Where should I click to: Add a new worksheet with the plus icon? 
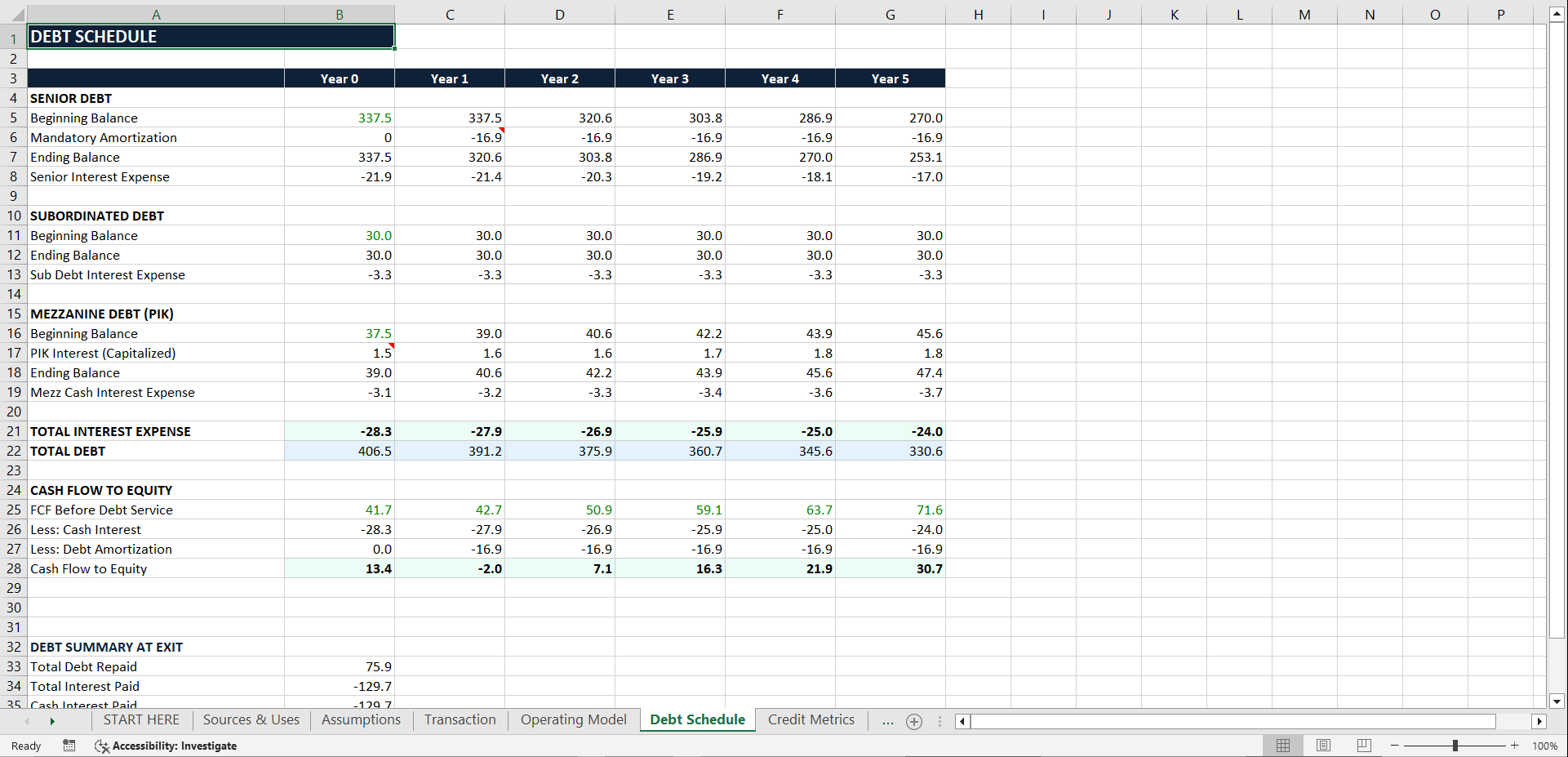[913, 721]
